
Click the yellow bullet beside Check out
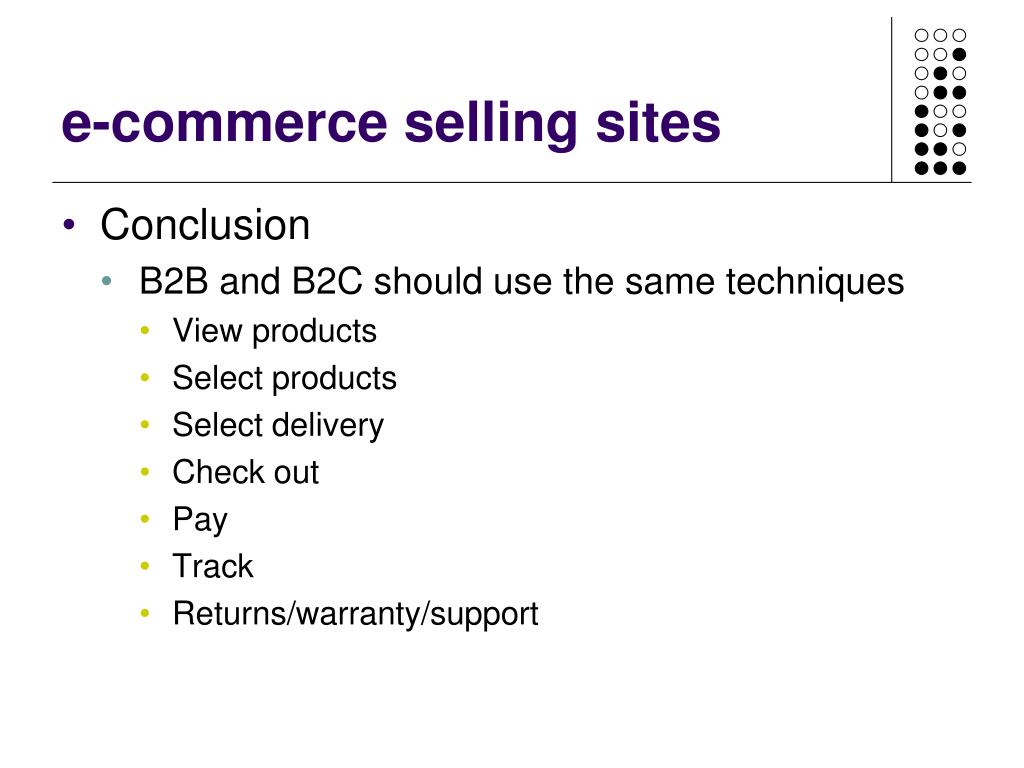[x=145, y=472]
